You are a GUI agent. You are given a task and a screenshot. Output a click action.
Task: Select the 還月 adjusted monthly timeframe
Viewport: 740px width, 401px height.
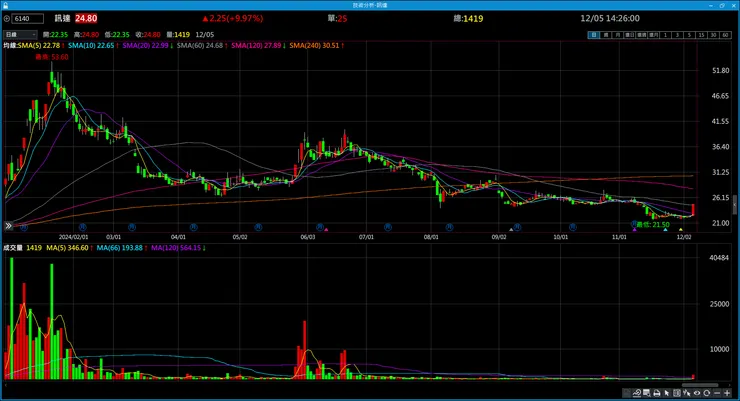coord(654,35)
